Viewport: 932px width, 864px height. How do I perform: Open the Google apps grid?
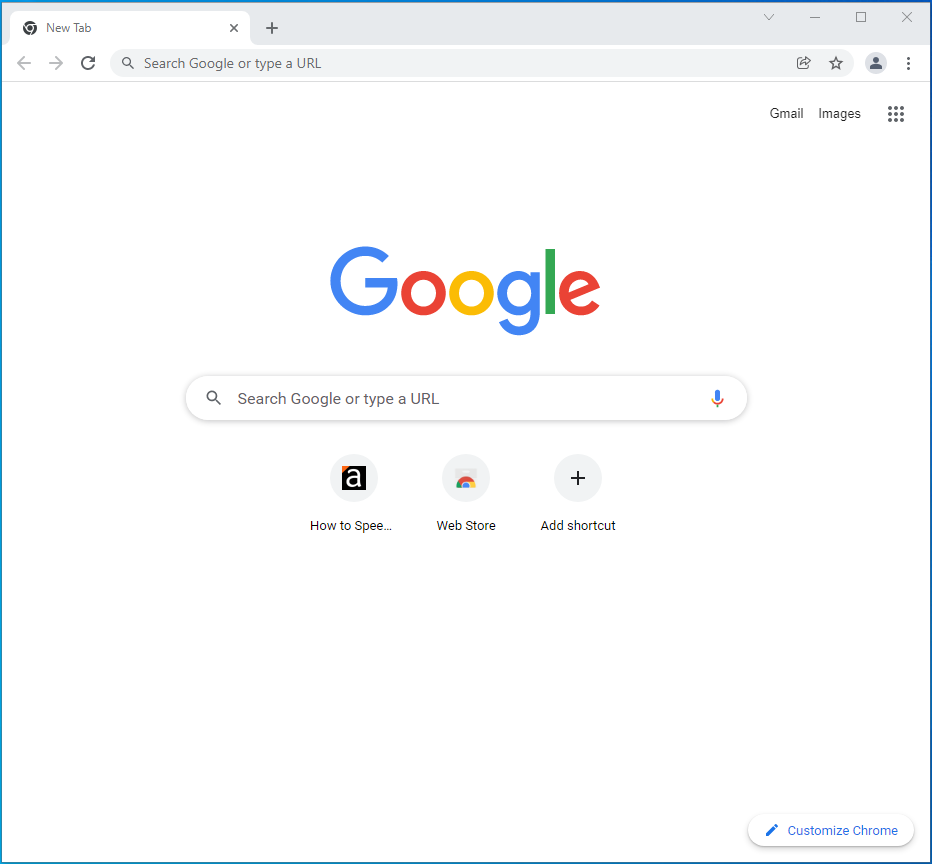895,113
